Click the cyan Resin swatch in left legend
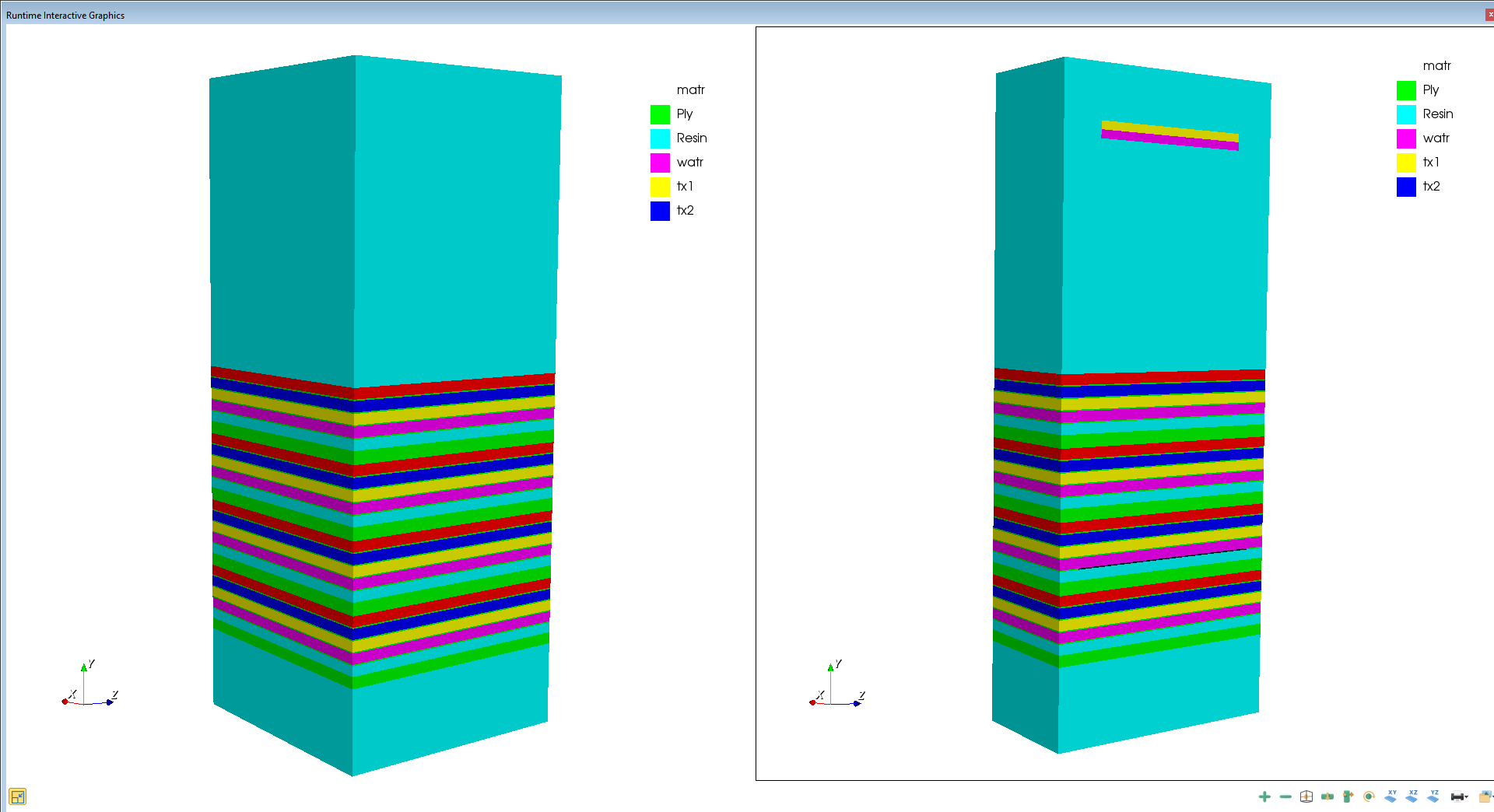This screenshot has height=812, width=1494. tap(660, 138)
